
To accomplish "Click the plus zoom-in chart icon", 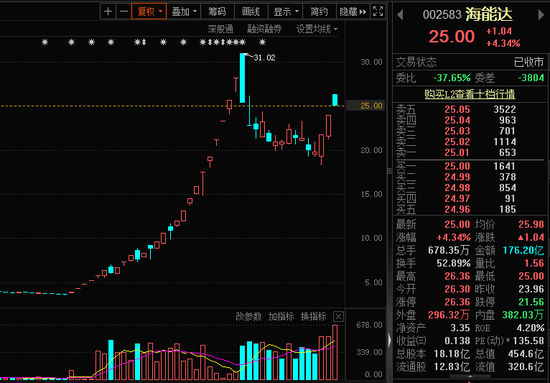I will pos(108,12).
